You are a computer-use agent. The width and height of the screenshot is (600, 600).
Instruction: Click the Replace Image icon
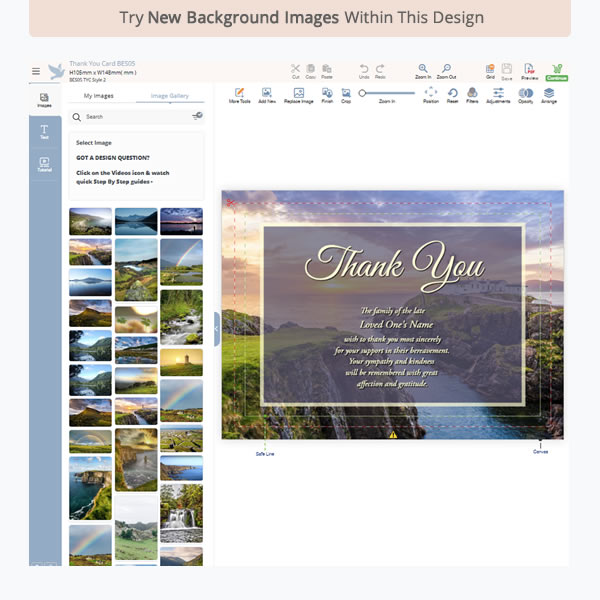pos(298,95)
